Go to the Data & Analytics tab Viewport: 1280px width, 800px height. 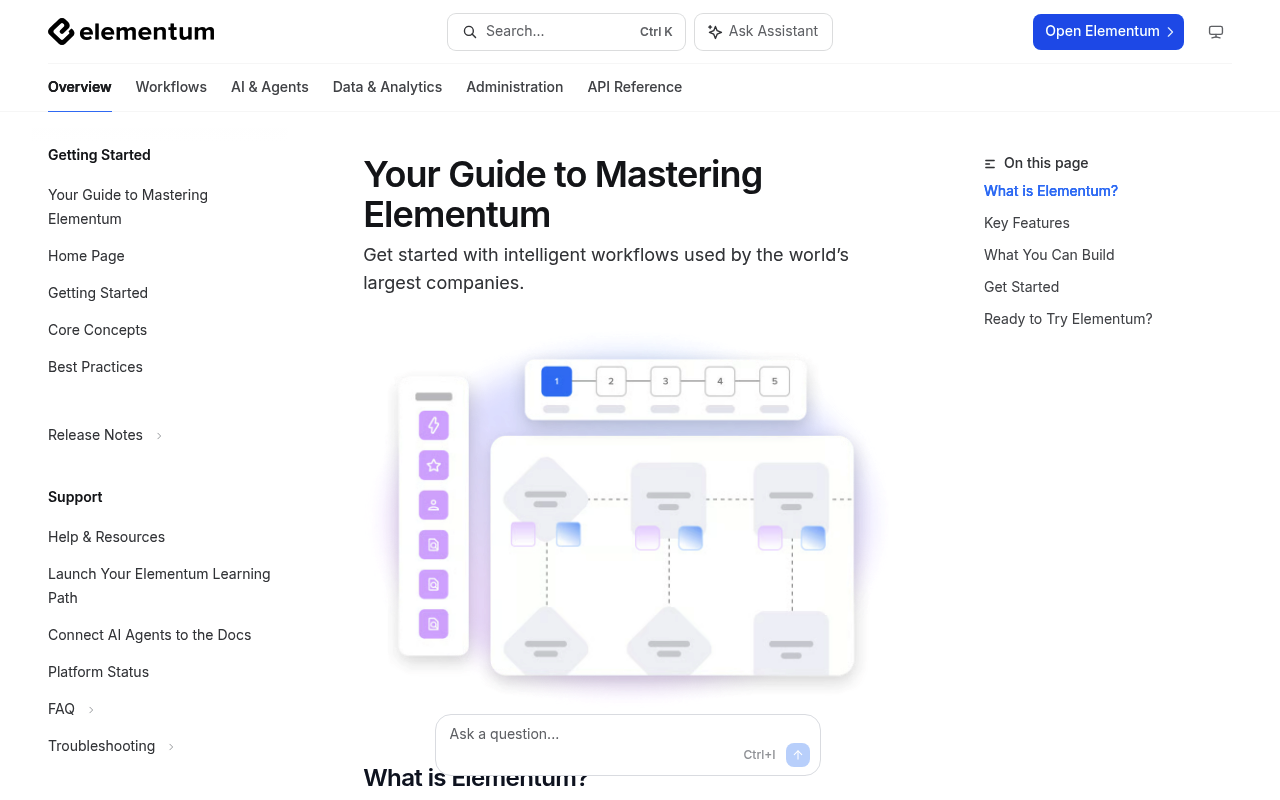pos(387,87)
